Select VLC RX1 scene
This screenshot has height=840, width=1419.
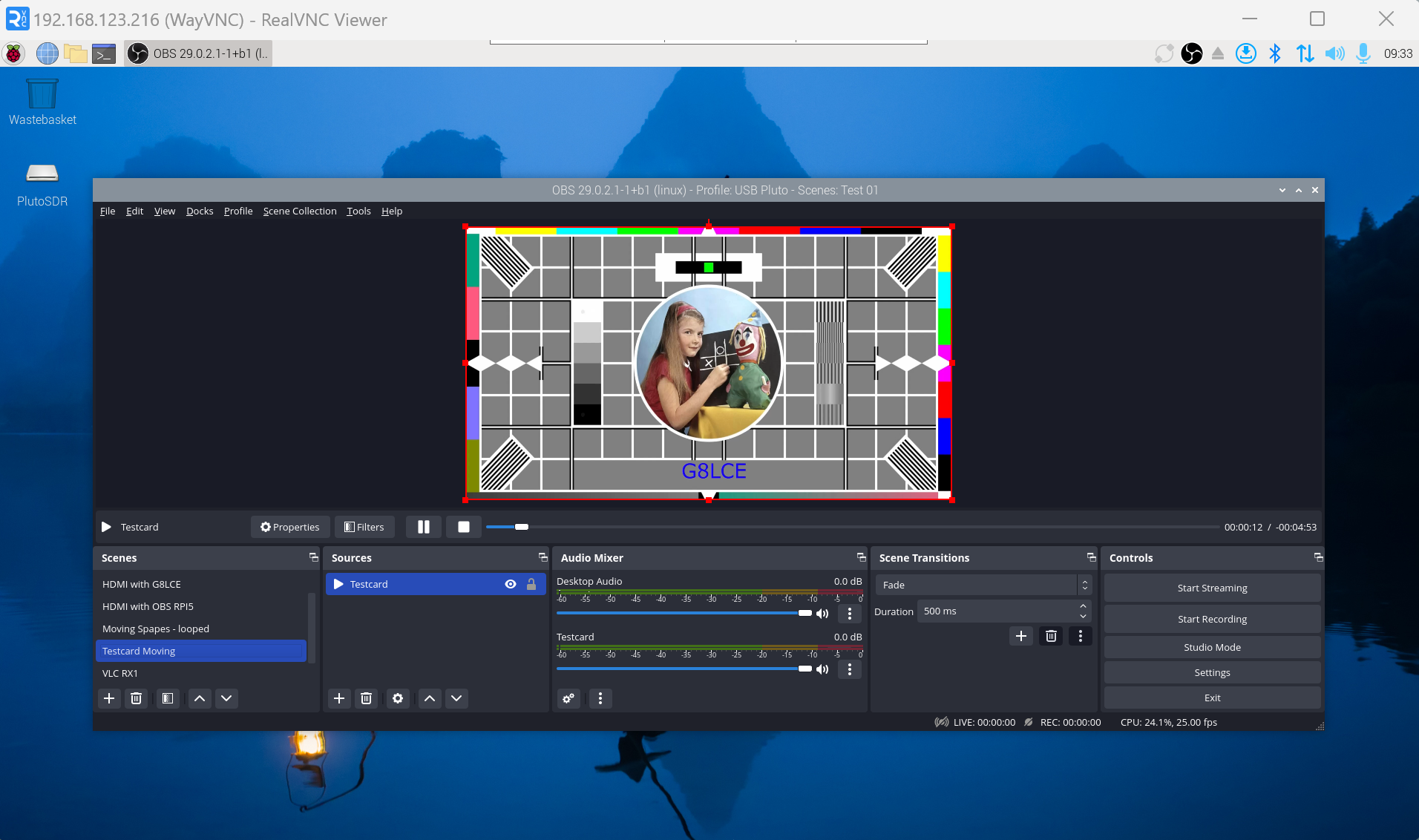[x=201, y=673]
